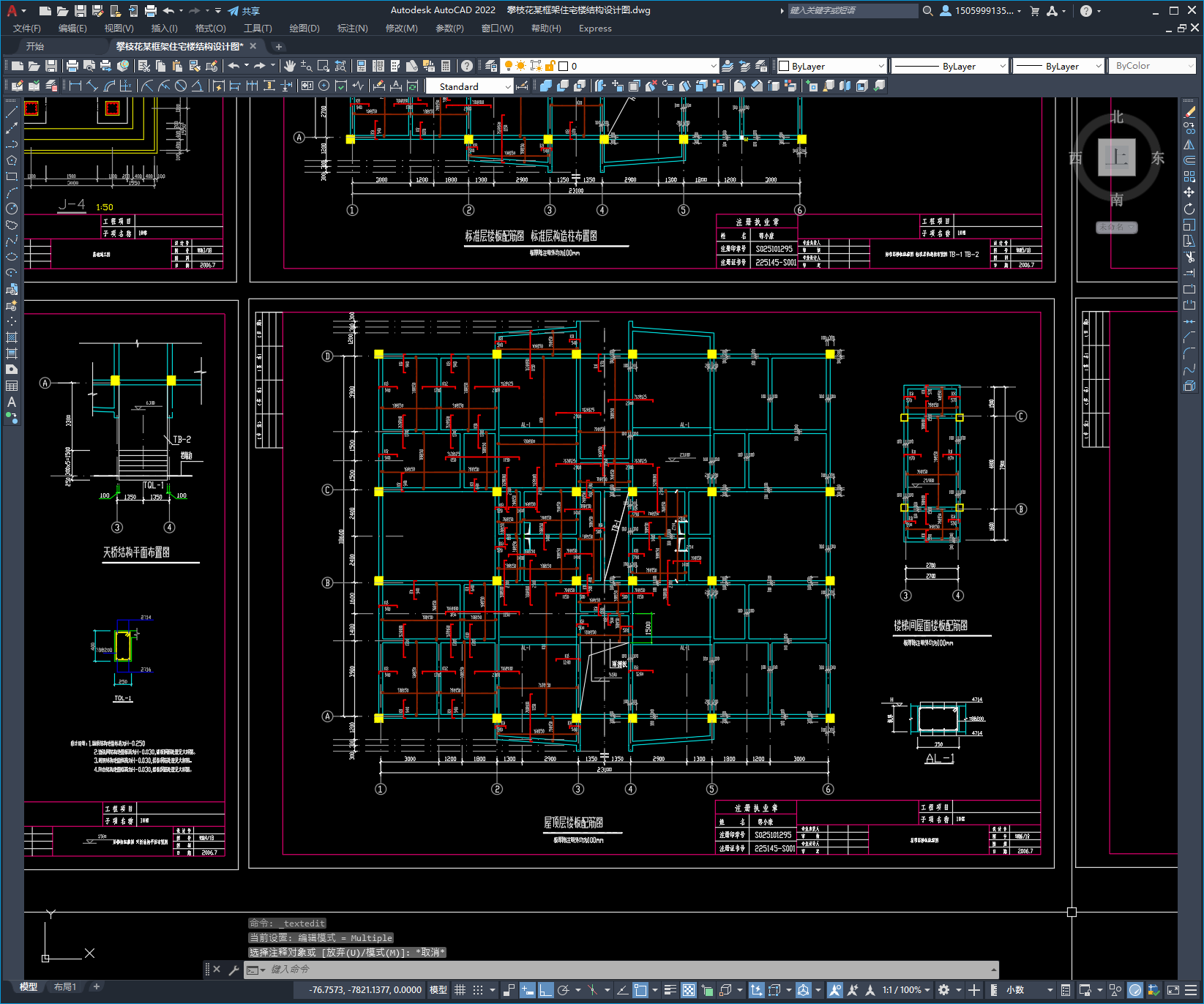Open the ByLayer color swatch control
This screenshot has height=1004, width=1204.
(831, 66)
